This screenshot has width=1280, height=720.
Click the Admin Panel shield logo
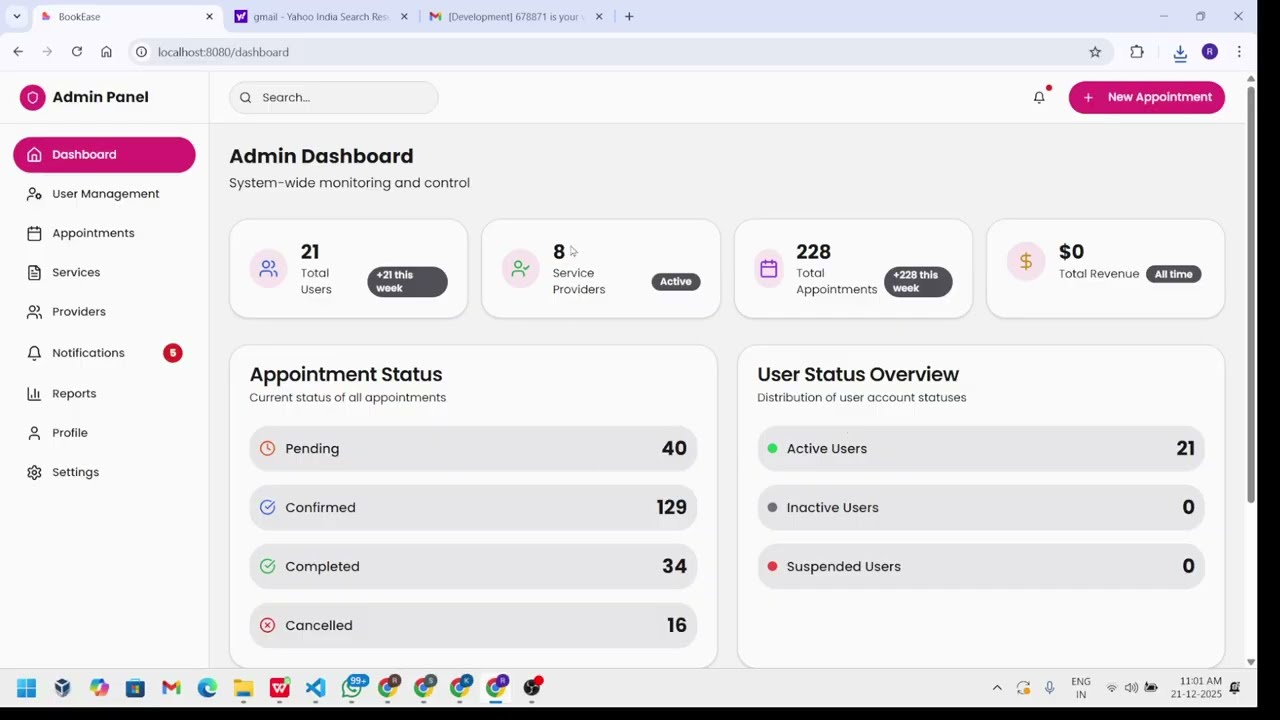click(x=32, y=97)
